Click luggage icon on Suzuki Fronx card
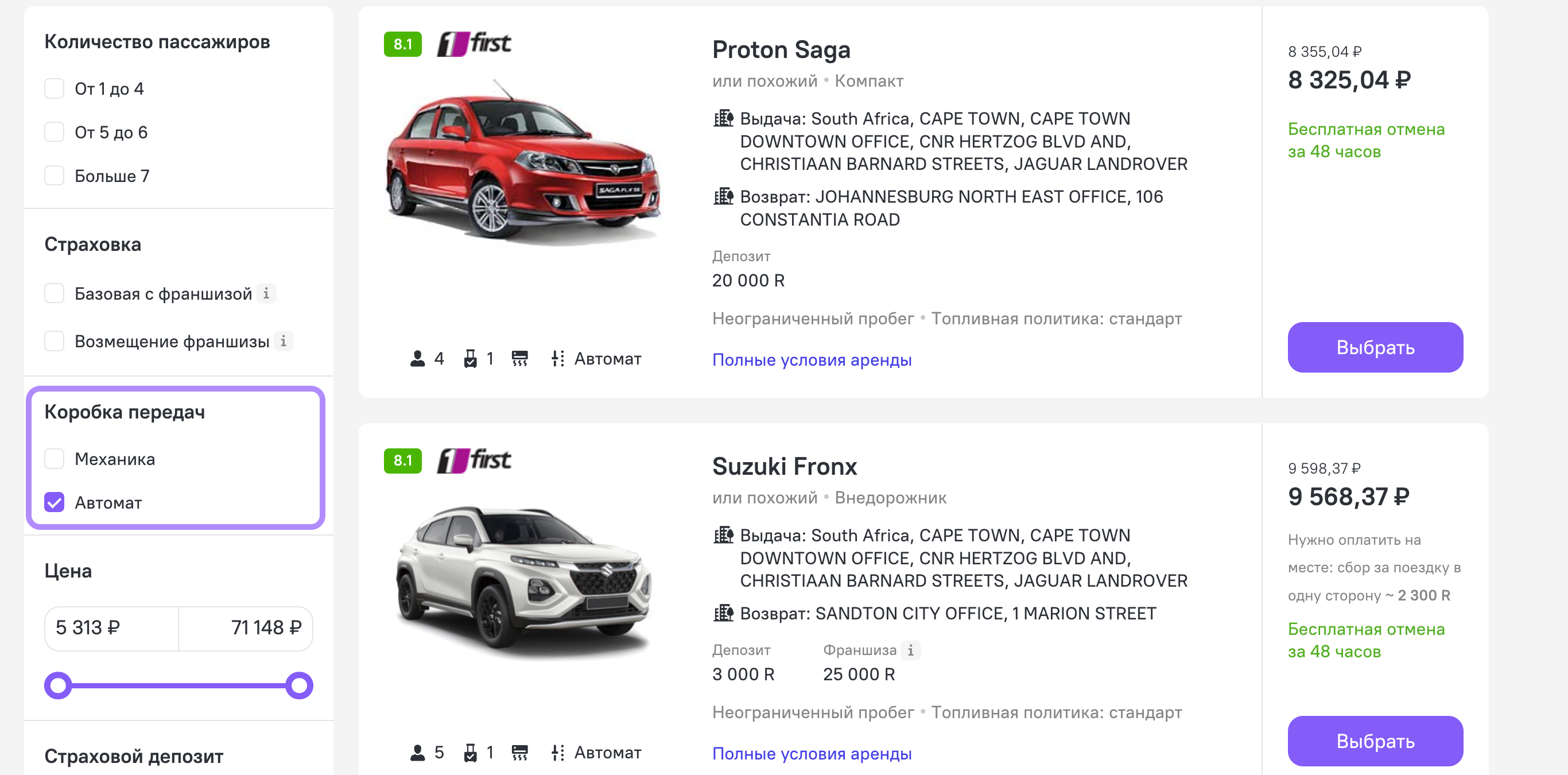Viewport: 1568px width, 775px height. tap(470, 753)
